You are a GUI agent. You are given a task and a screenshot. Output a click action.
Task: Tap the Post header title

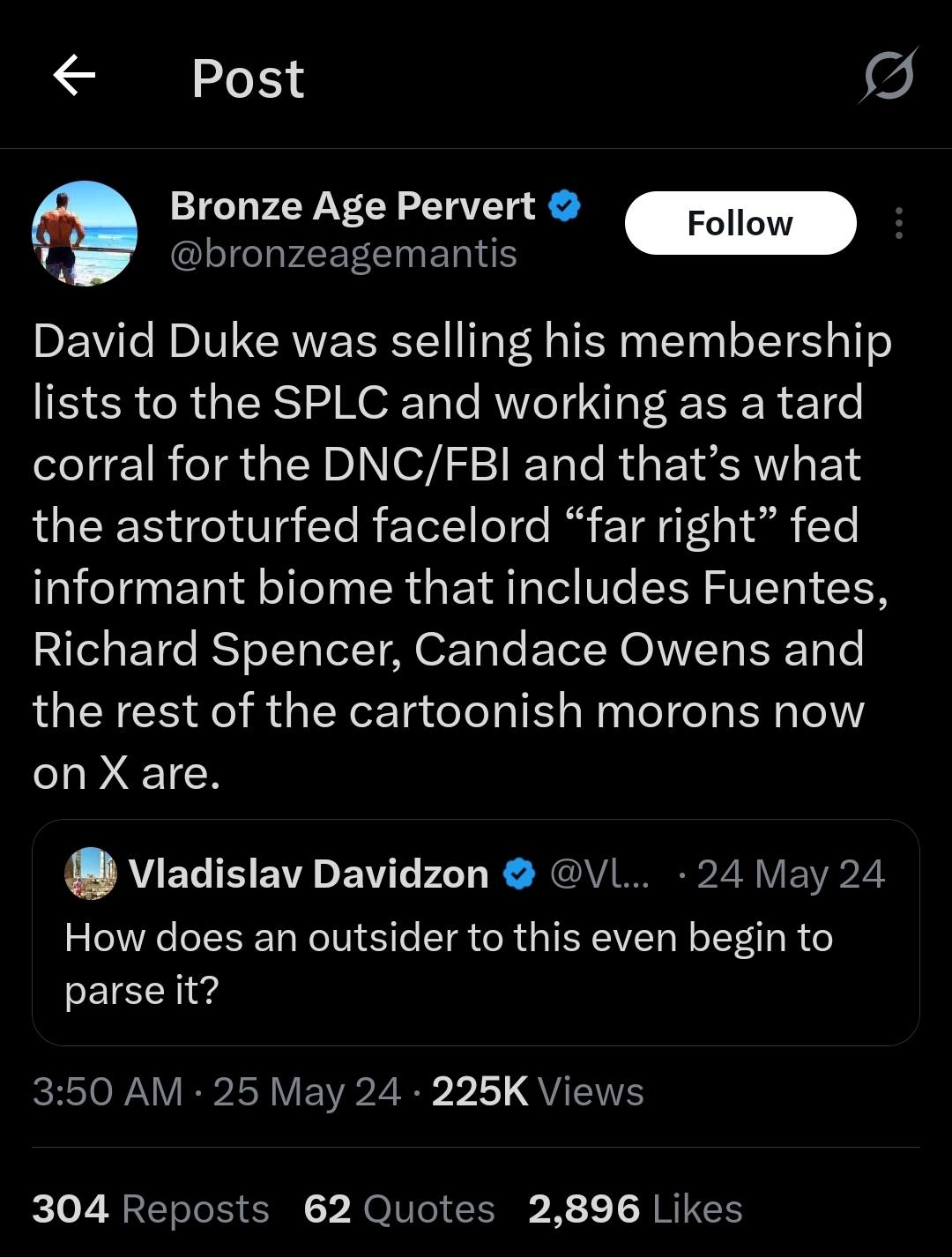point(248,78)
